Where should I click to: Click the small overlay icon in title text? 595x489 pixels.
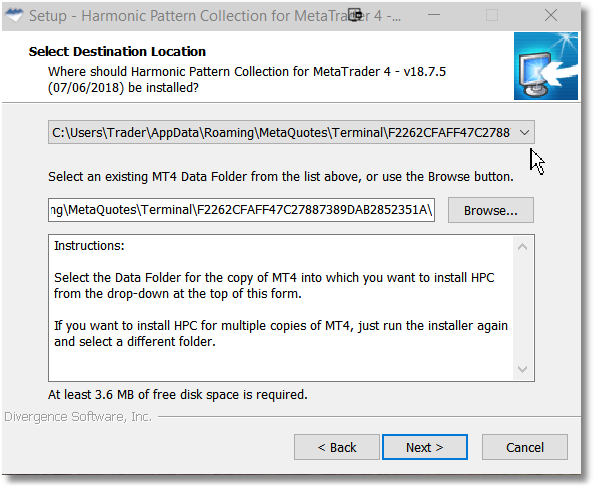(x=355, y=16)
